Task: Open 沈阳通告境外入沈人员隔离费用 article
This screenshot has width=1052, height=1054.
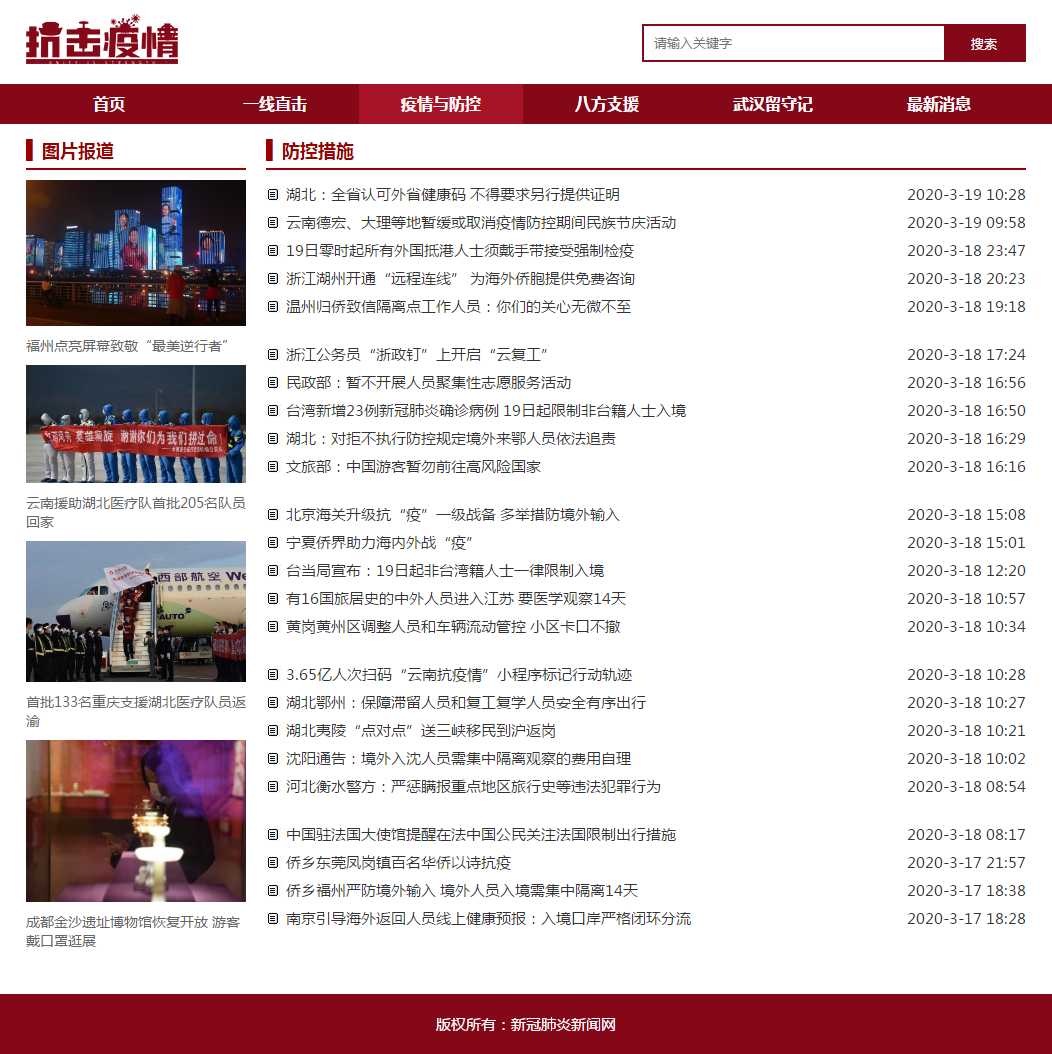Action: click(x=458, y=759)
